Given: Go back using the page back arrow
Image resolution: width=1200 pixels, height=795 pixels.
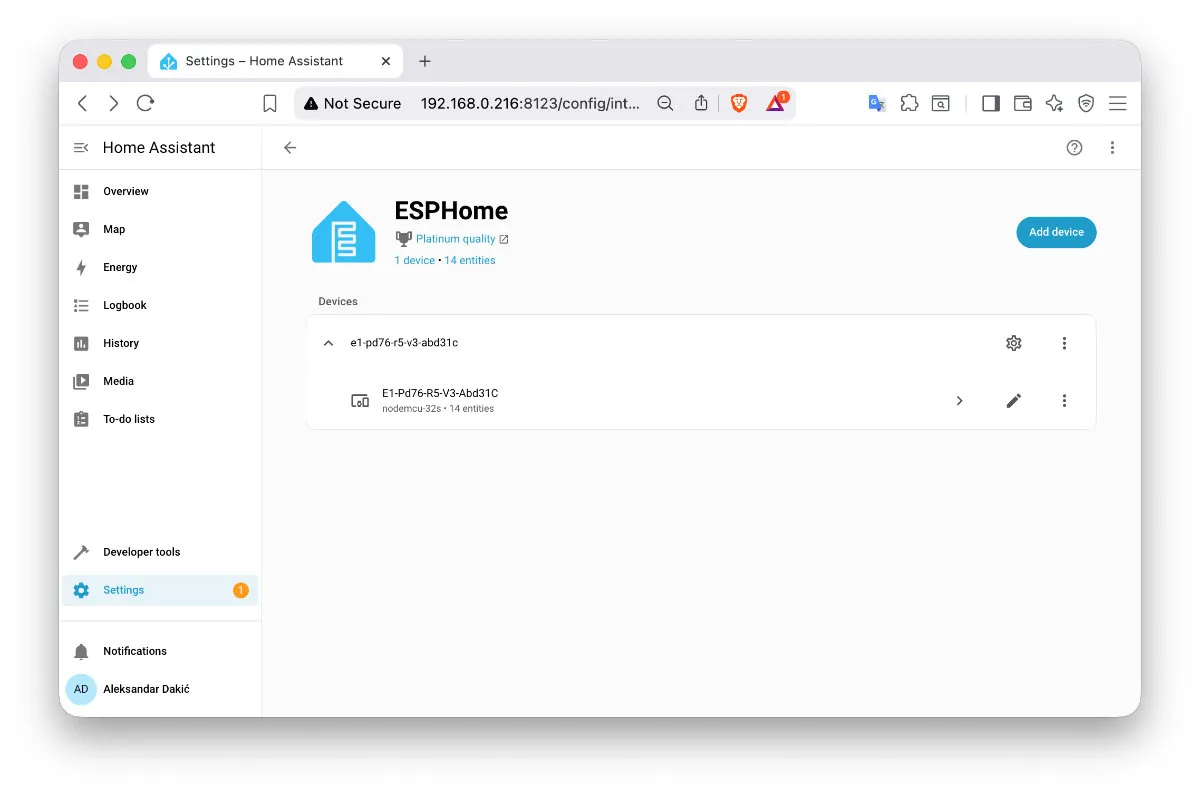Looking at the screenshot, I should pyautogui.click(x=290, y=147).
